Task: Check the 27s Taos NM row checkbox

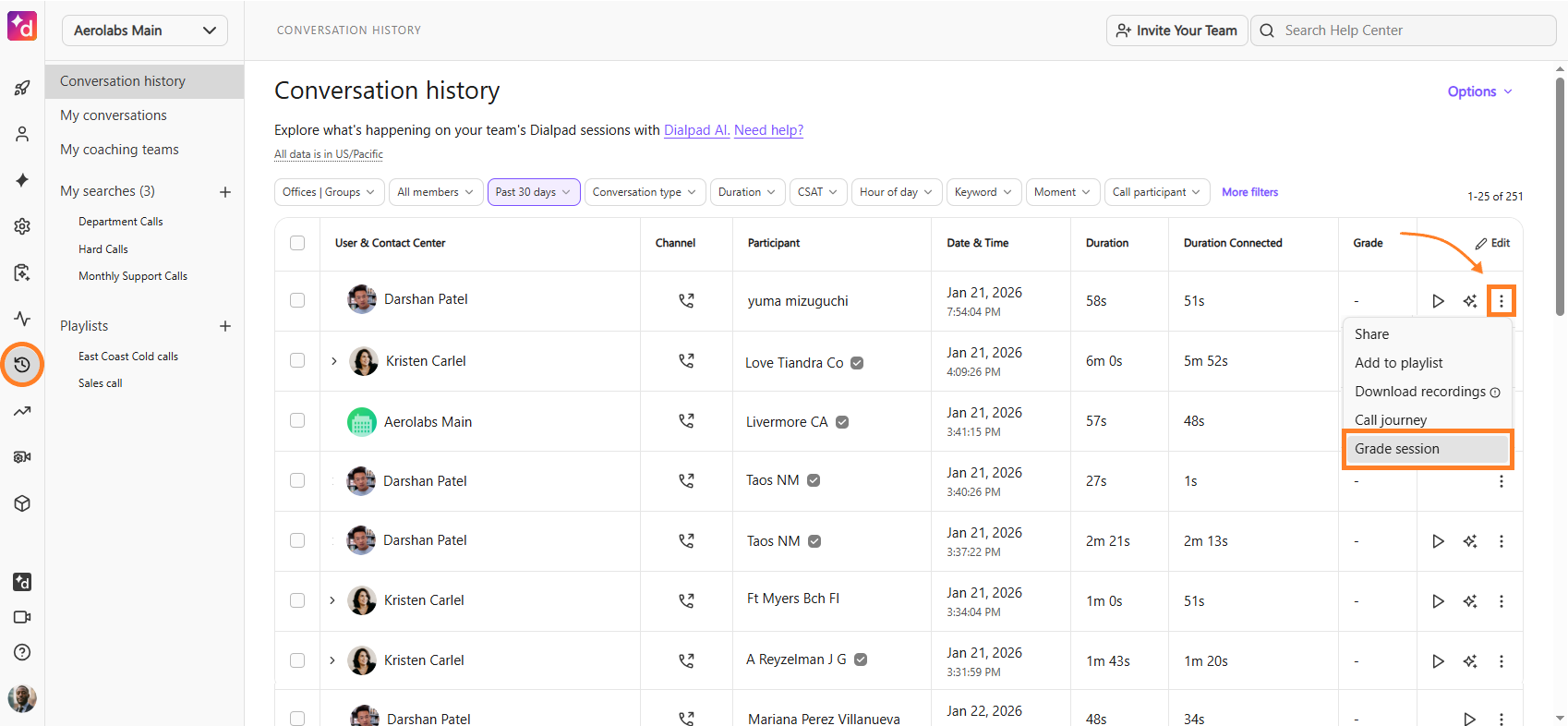Action: tap(297, 480)
